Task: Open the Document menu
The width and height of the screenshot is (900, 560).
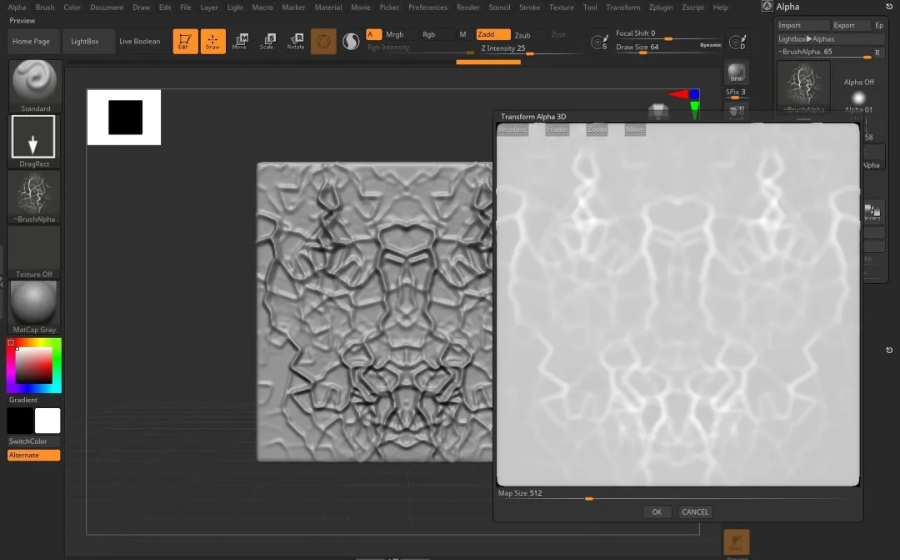Action: coord(107,7)
